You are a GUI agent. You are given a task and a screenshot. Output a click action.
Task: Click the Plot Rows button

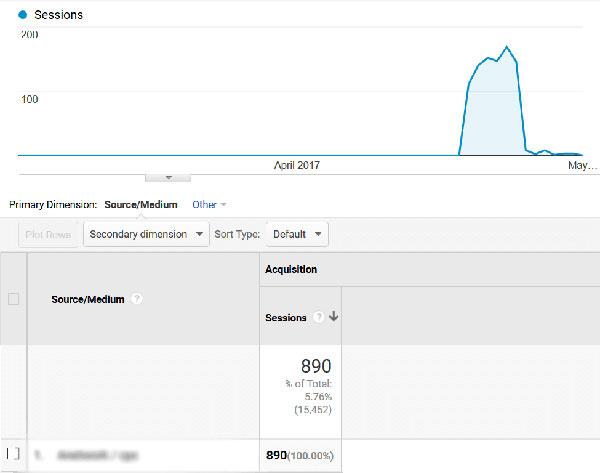(48, 234)
